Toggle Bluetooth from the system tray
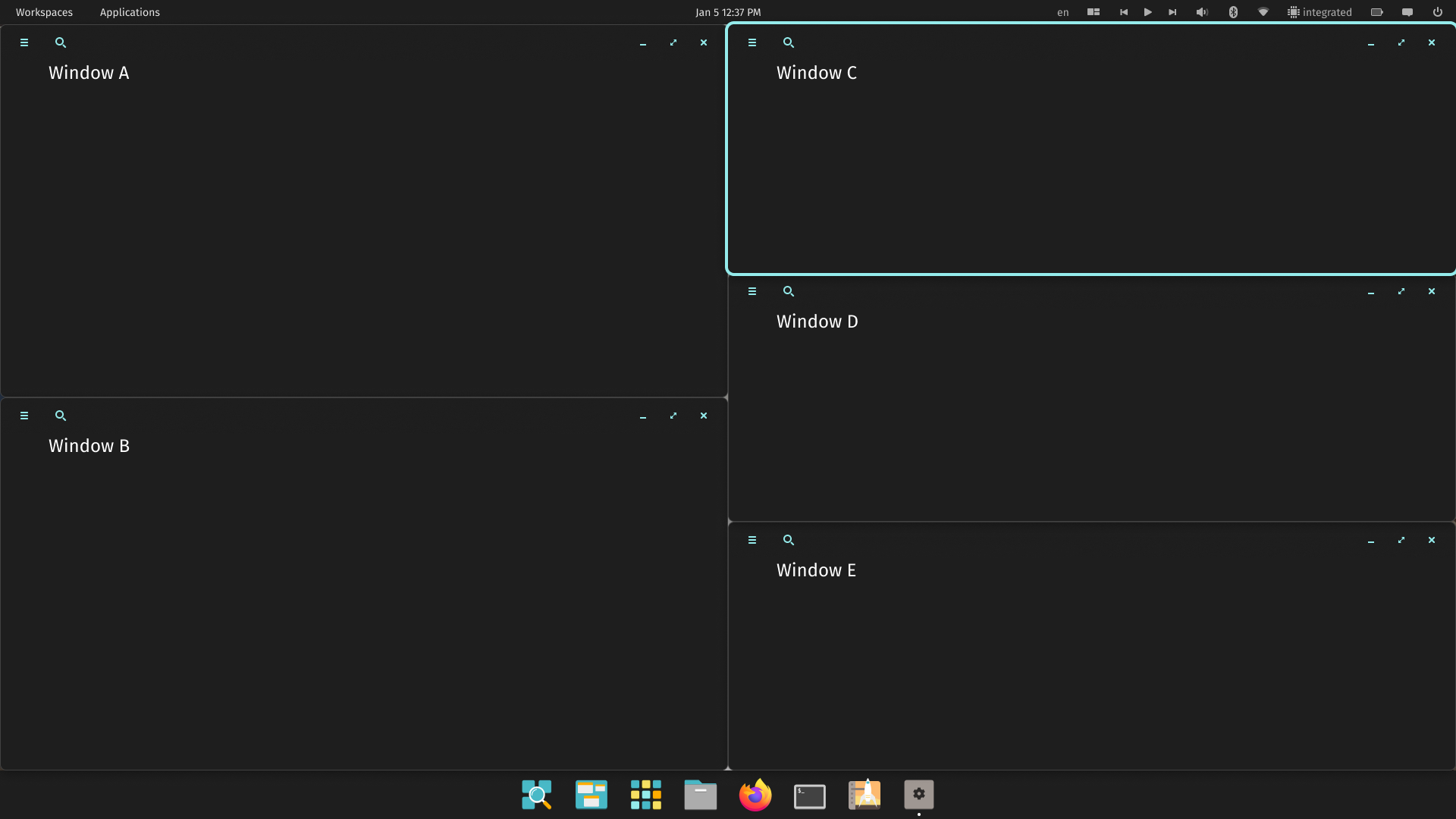 [x=1233, y=12]
